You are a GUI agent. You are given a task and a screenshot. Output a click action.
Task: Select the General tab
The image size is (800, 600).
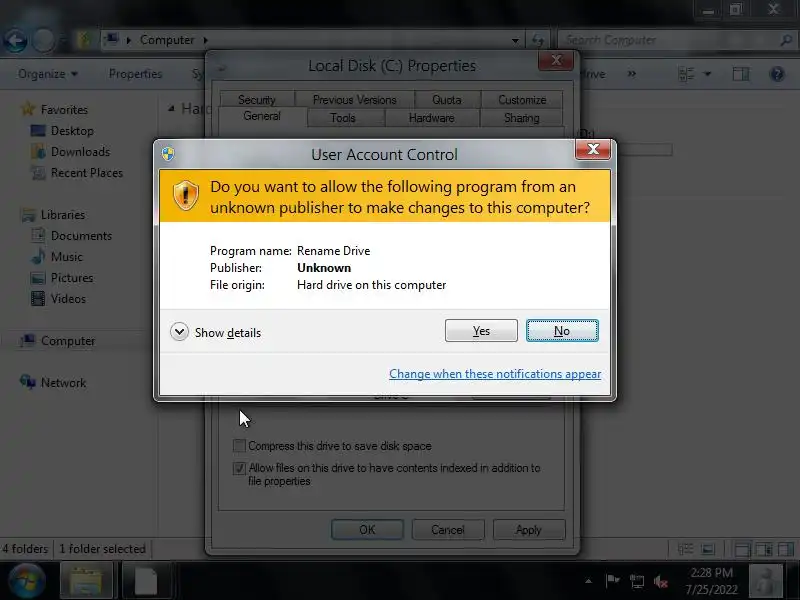262,116
